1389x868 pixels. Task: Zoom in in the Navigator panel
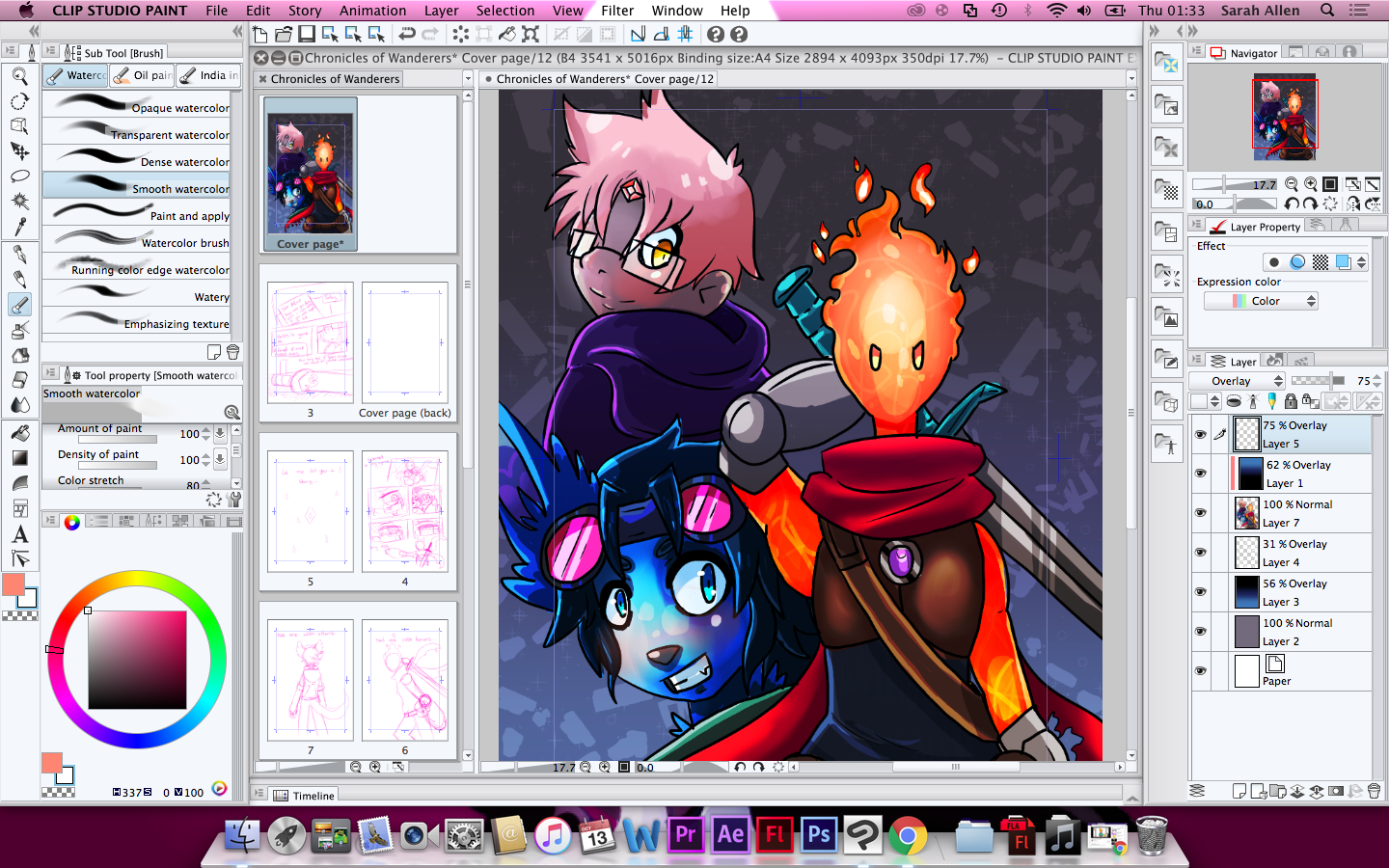tap(1311, 184)
